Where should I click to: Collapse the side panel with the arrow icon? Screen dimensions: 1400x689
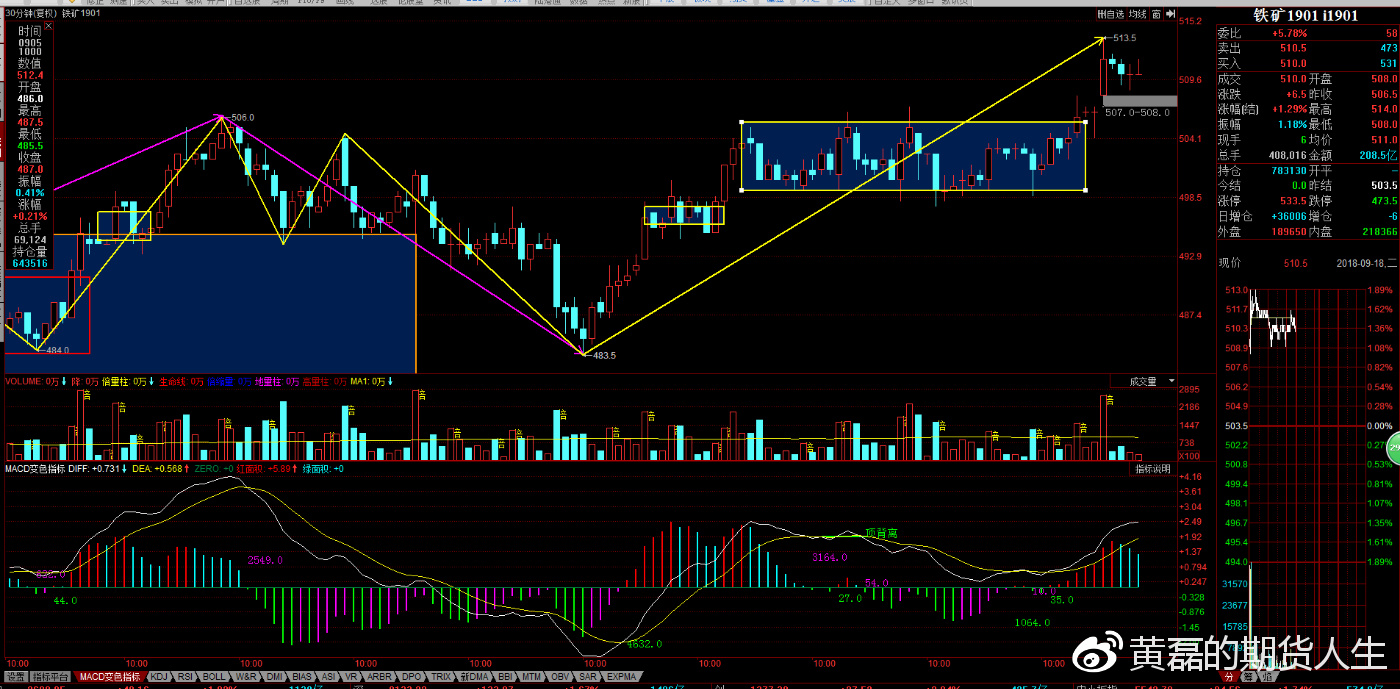pyautogui.click(x=1168, y=14)
